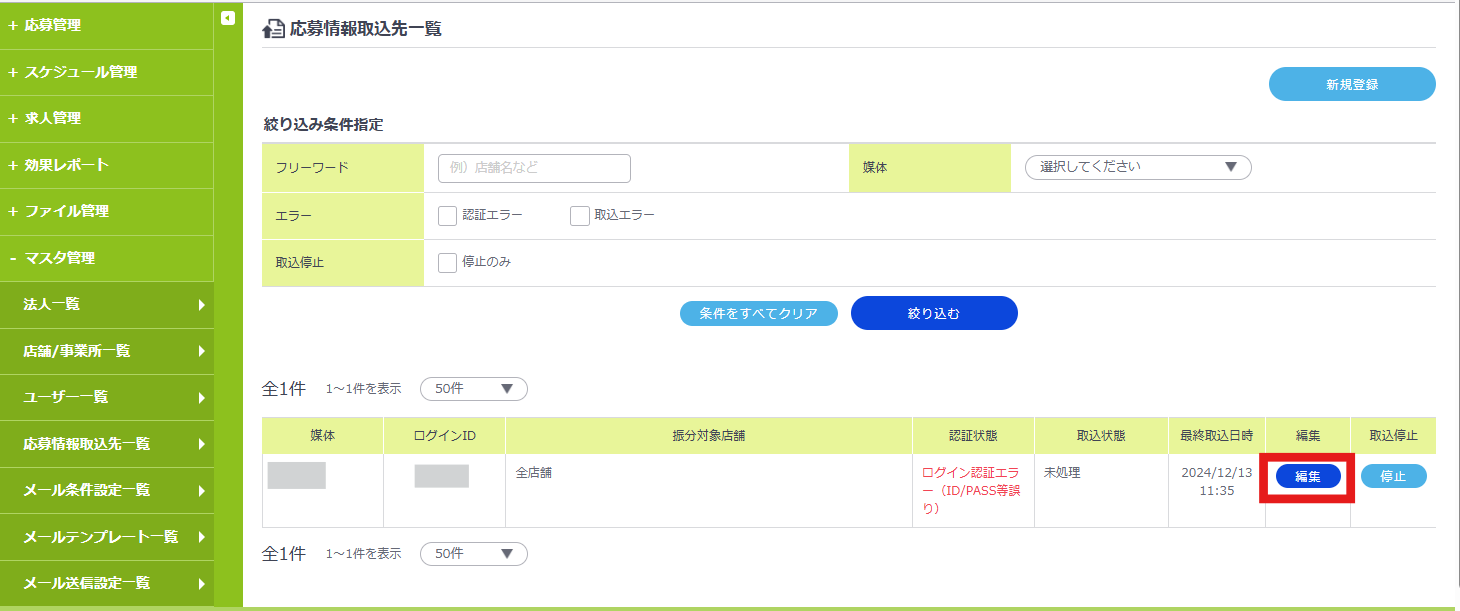The width and height of the screenshot is (1460, 611).
Task: Click the 停止 button in the table row
Action: tap(1393, 477)
